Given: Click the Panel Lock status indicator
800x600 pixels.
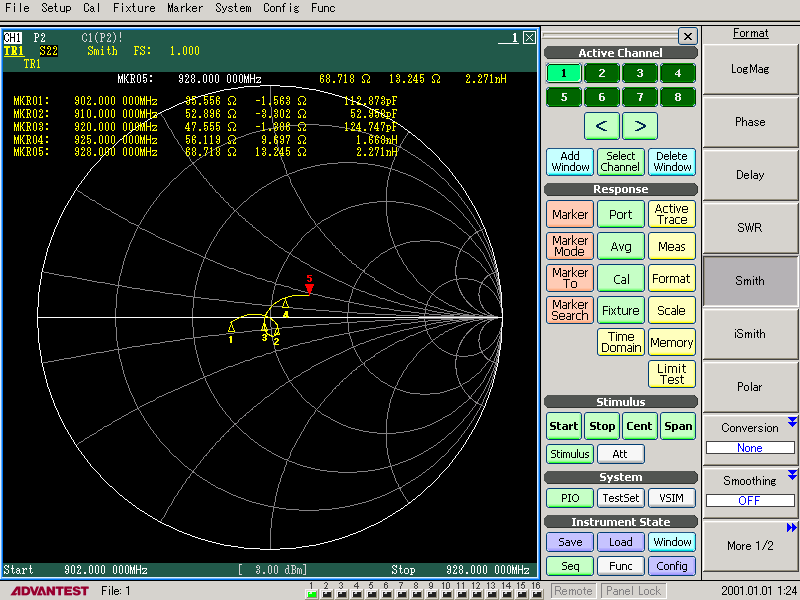Looking at the screenshot, I should coord(632,590).
